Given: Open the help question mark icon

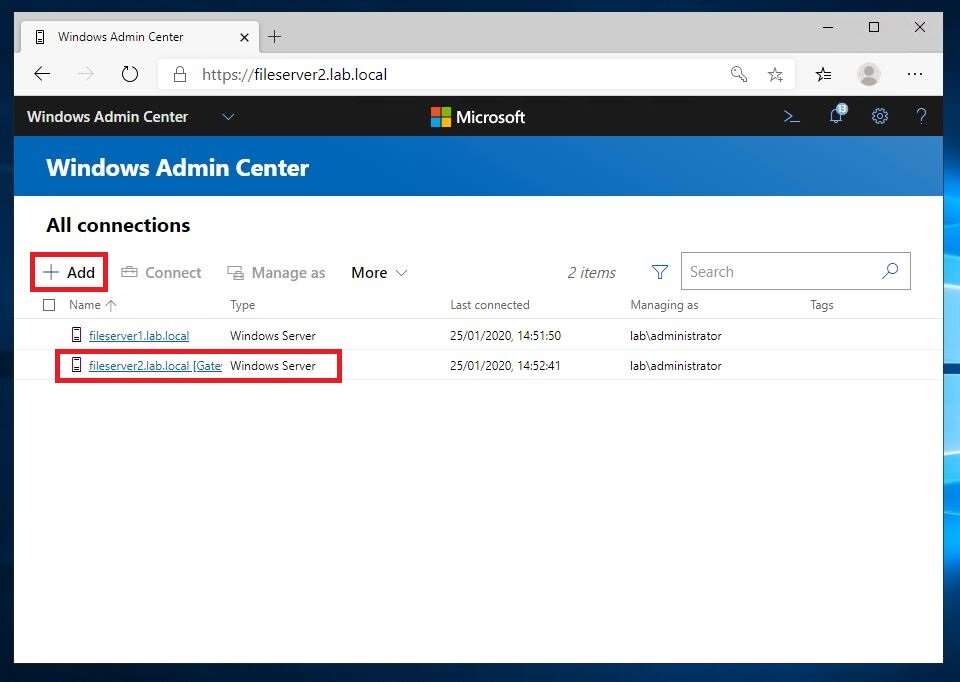Looking at the screenshot, I should (x=921, y=116).
